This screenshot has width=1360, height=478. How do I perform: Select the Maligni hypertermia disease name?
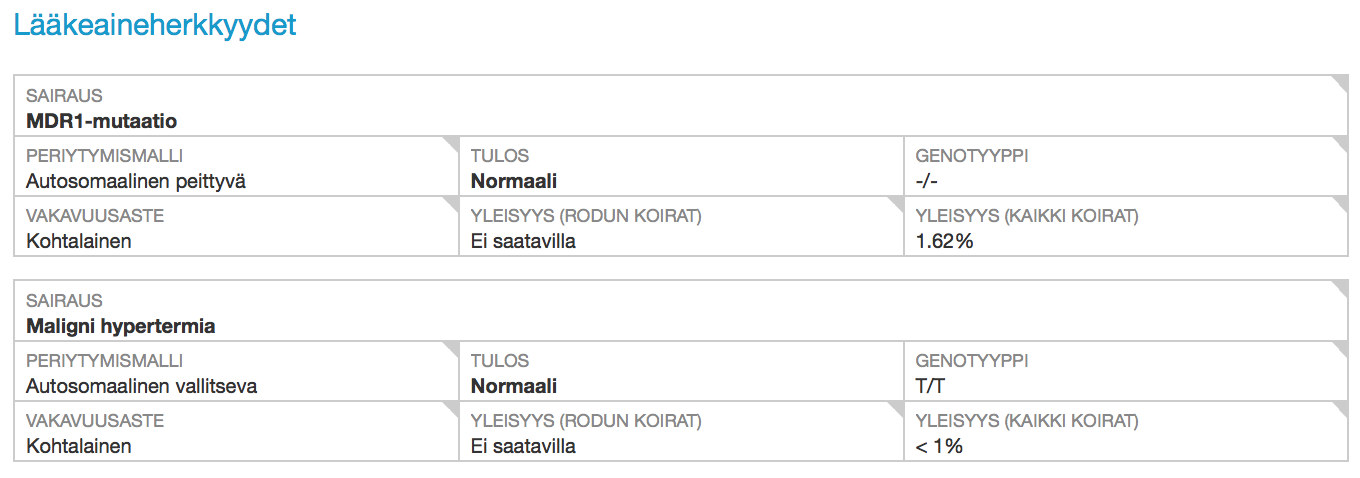coord(120,326)
